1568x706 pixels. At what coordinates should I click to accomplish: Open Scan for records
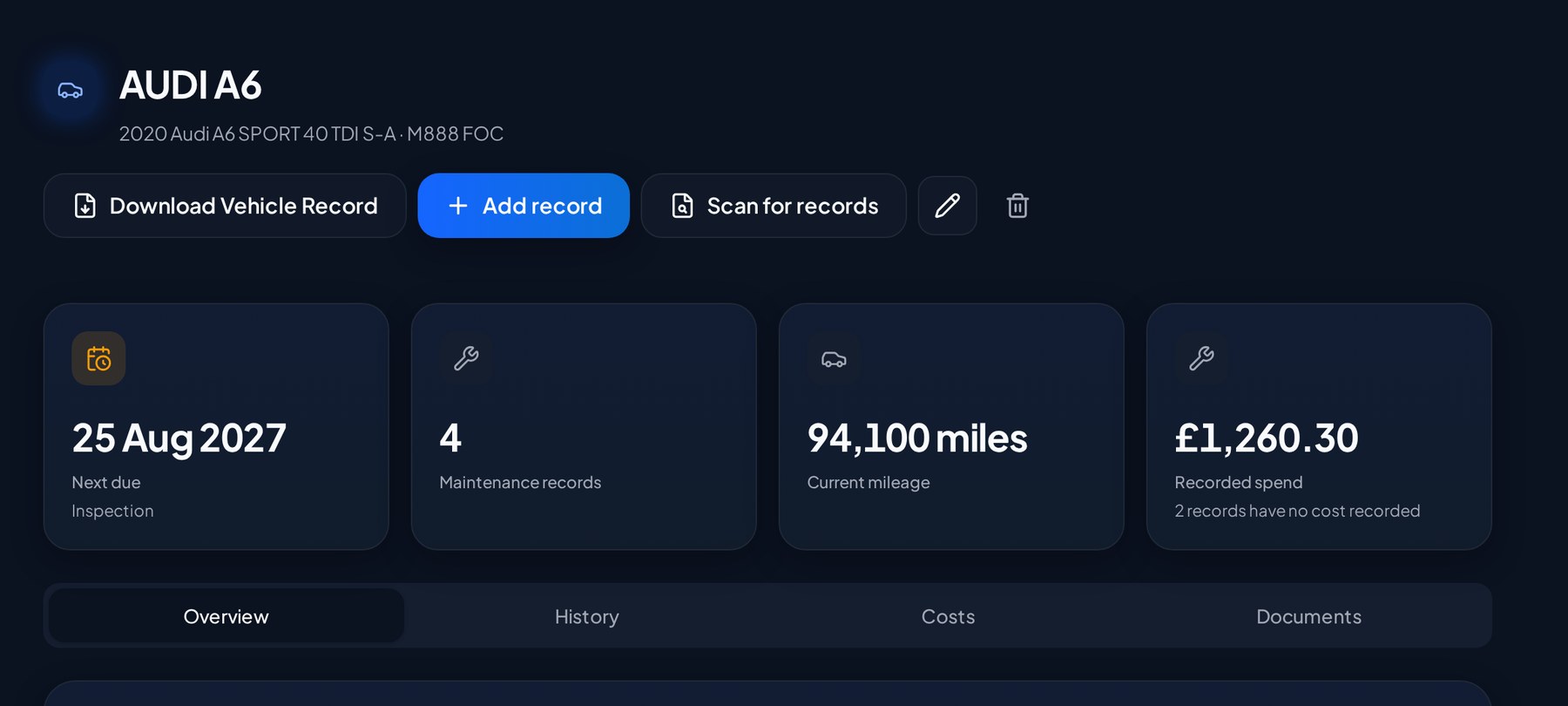point(774,206)
